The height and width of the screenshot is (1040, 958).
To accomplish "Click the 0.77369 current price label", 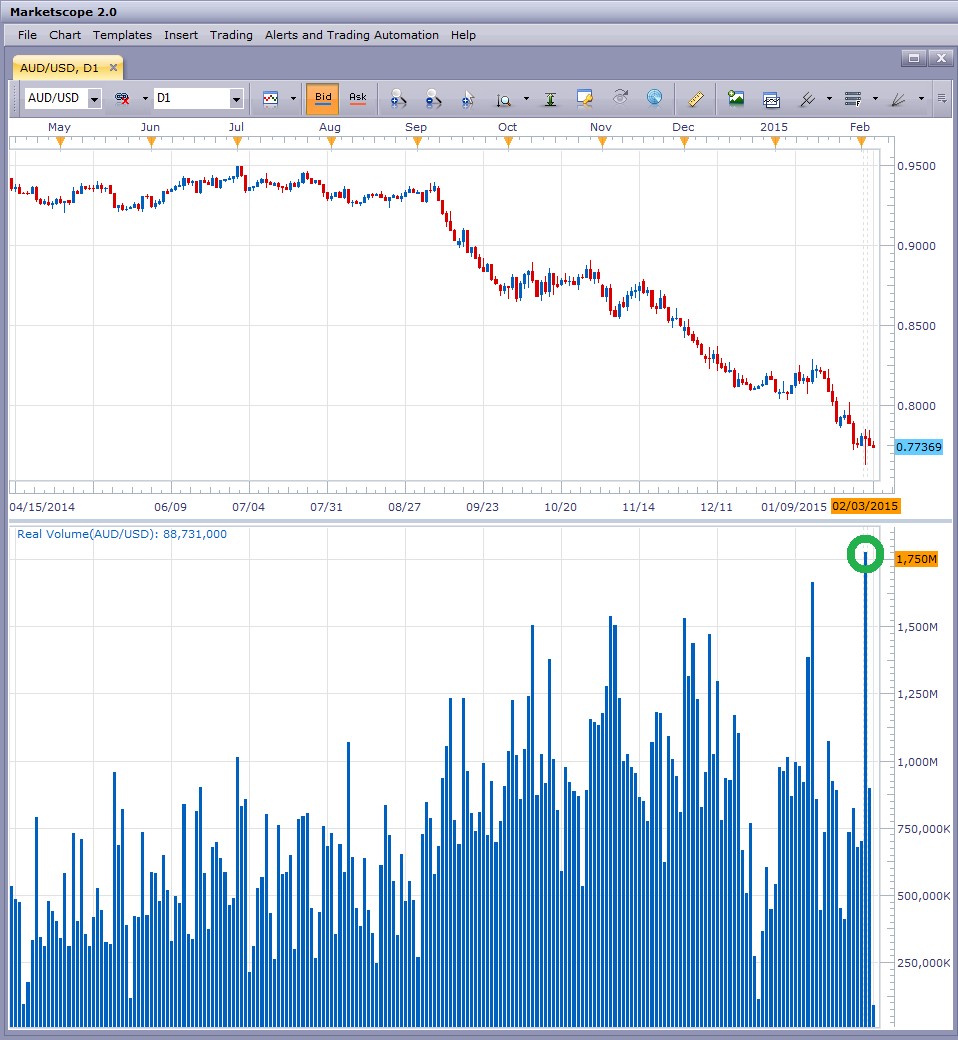I will tap(919, 447).
